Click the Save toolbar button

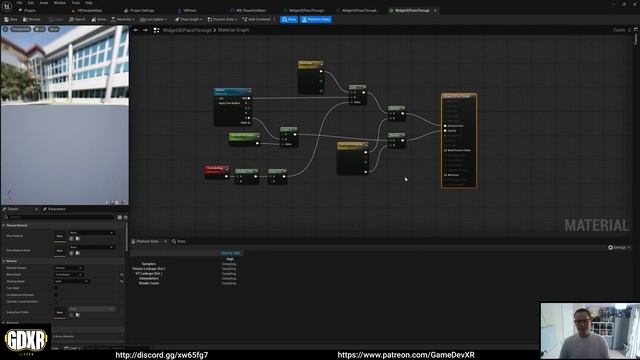(11, 19)
